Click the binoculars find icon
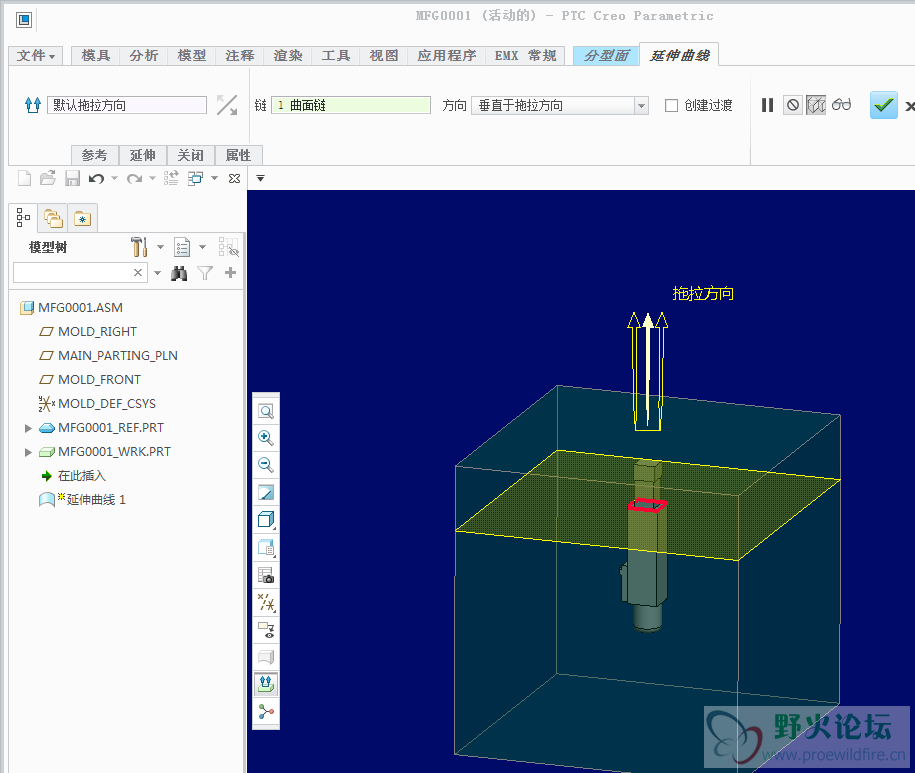915x773 pixels. [179, 273]
